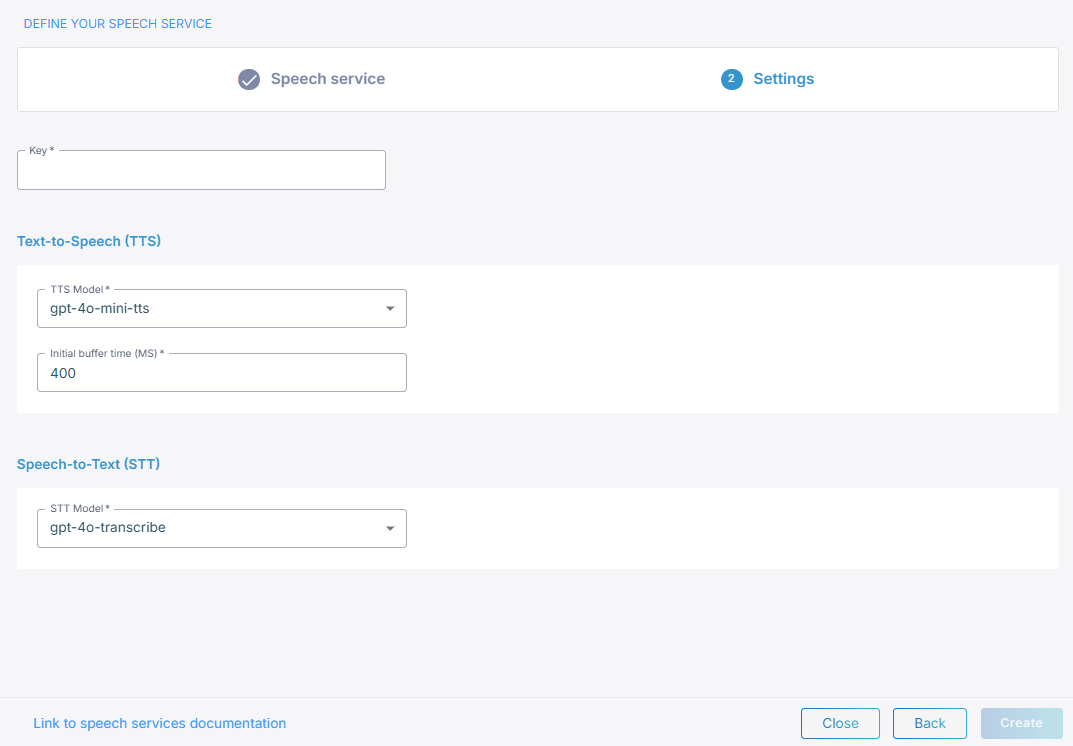Click the Speech service checkmark icon
The height and width of the screenshot is (746, 1073).
point(249,79)
